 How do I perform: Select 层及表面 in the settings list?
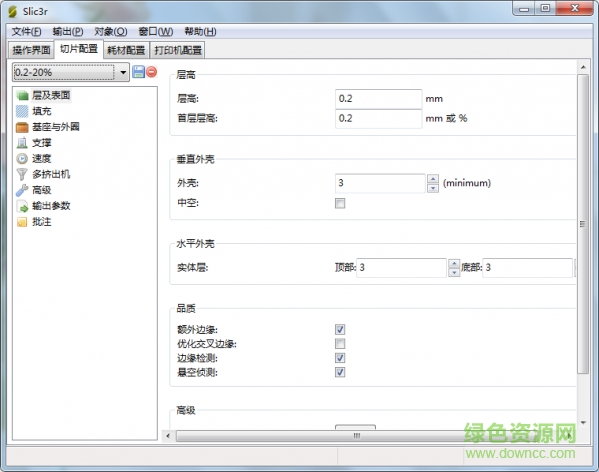[x=51, y=95]
